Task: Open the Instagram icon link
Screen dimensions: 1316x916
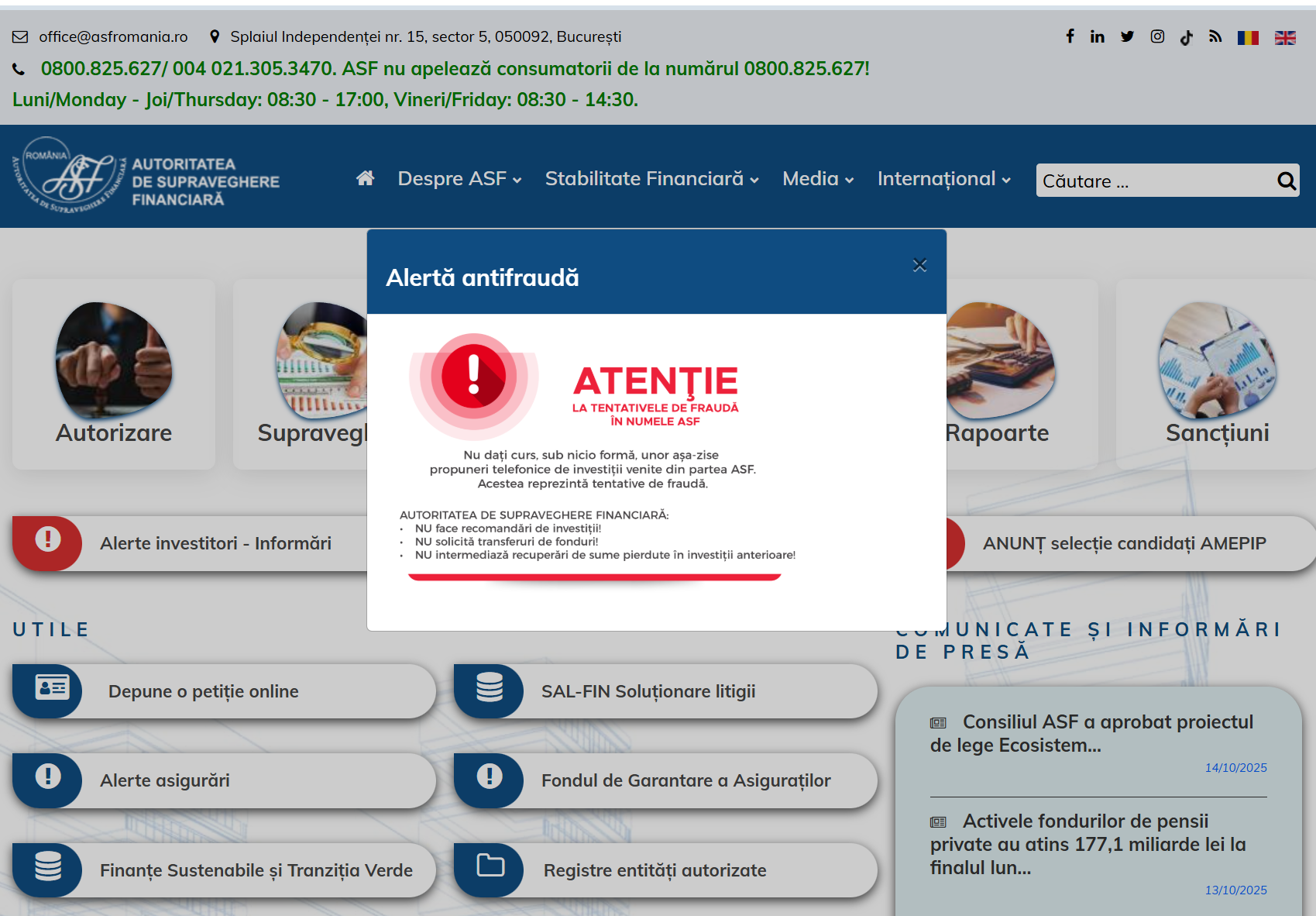Action: click(1157, 36)
